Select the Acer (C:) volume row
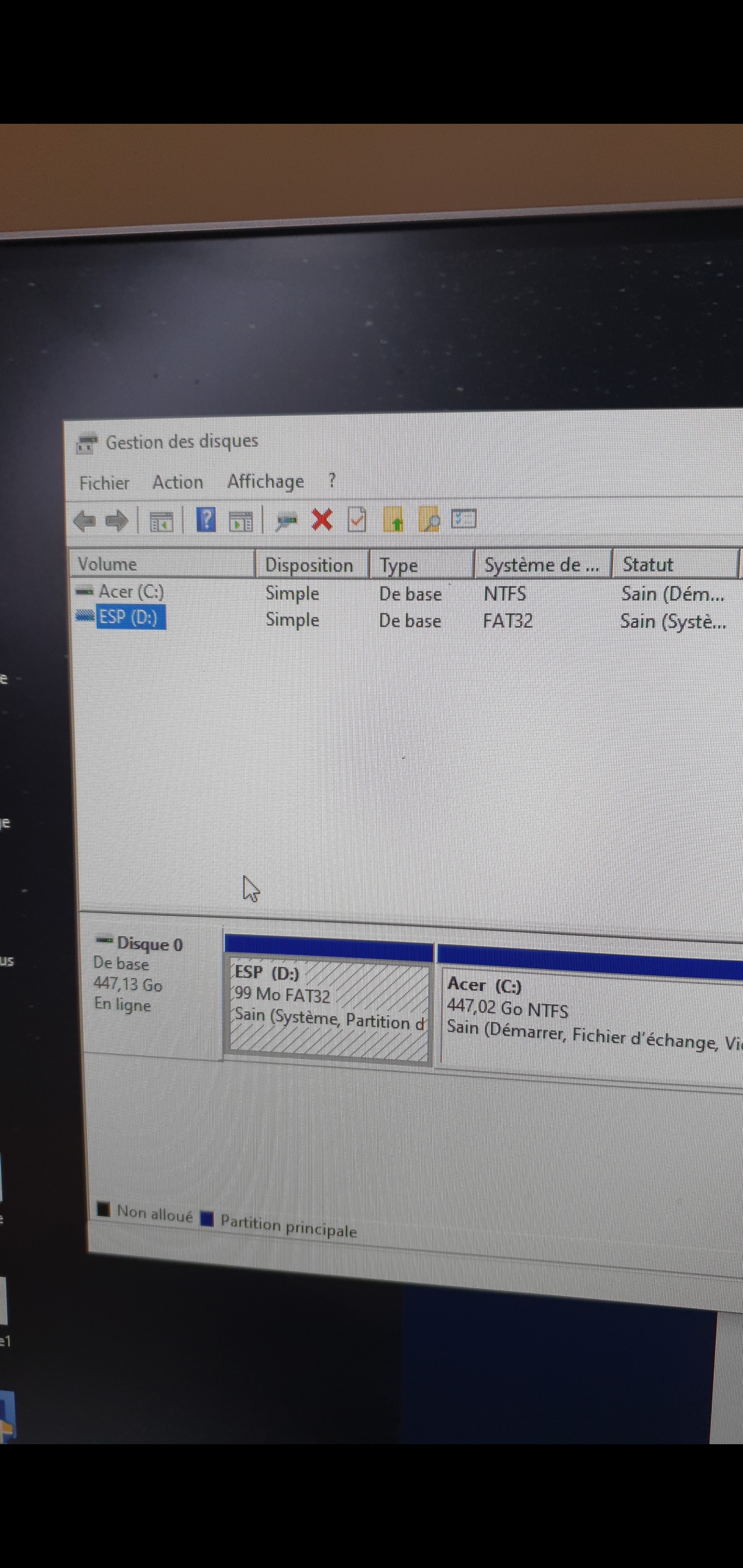743x1568 pixels. [x=131, y=591]
